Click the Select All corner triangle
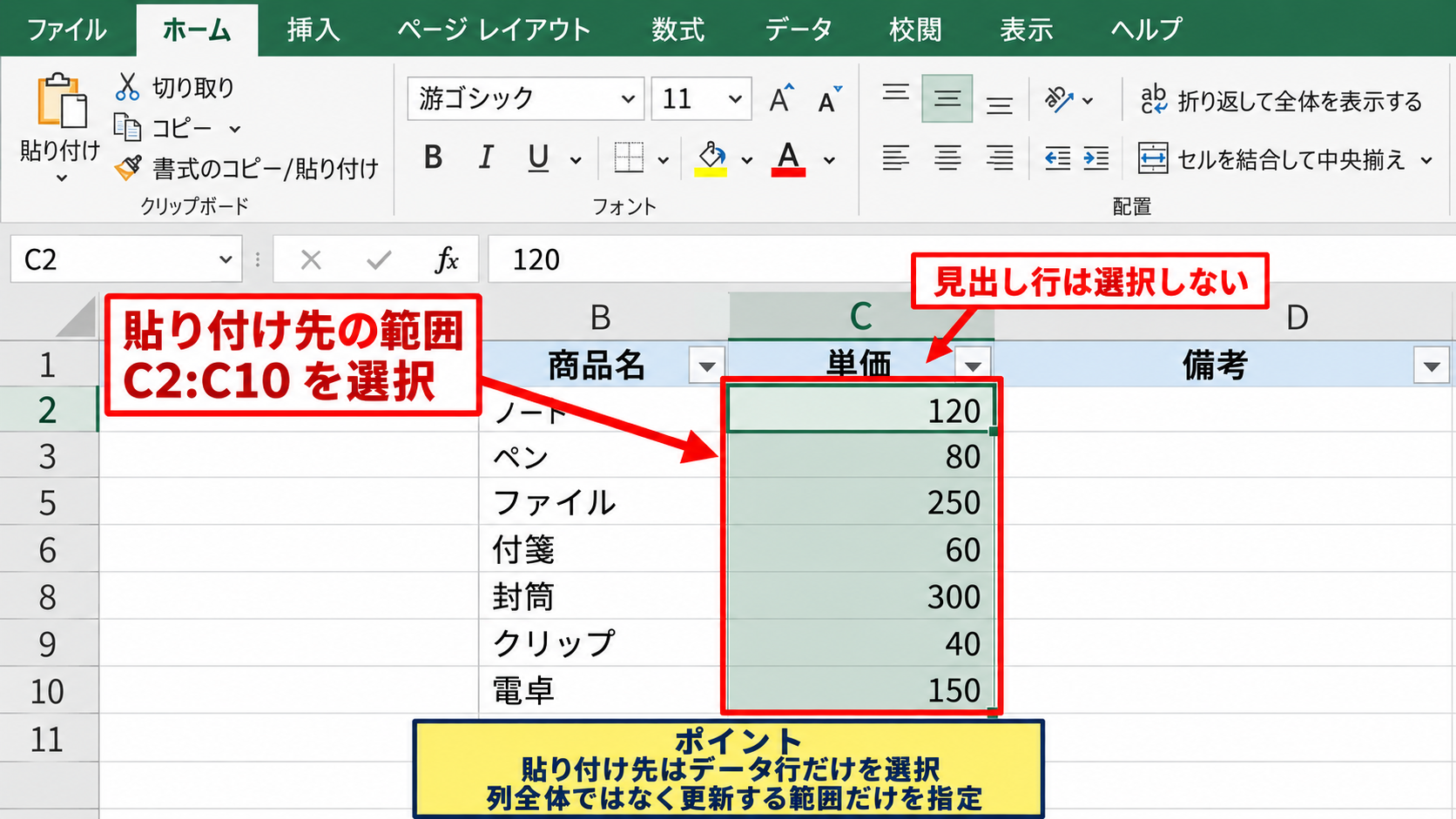1456x819 pixels. 76,317
